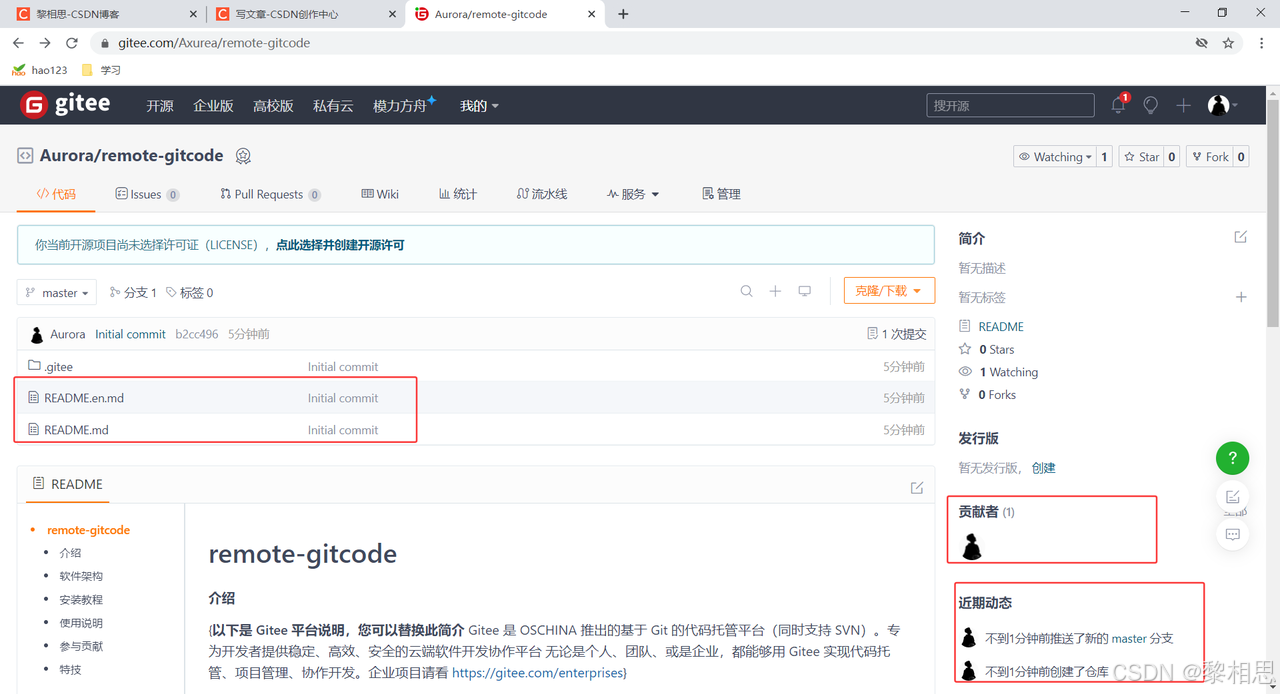This screenshot has height=694, width=1280.
Task: Open the 克隆/下载 dropdown button
Action: pos(888,291)
